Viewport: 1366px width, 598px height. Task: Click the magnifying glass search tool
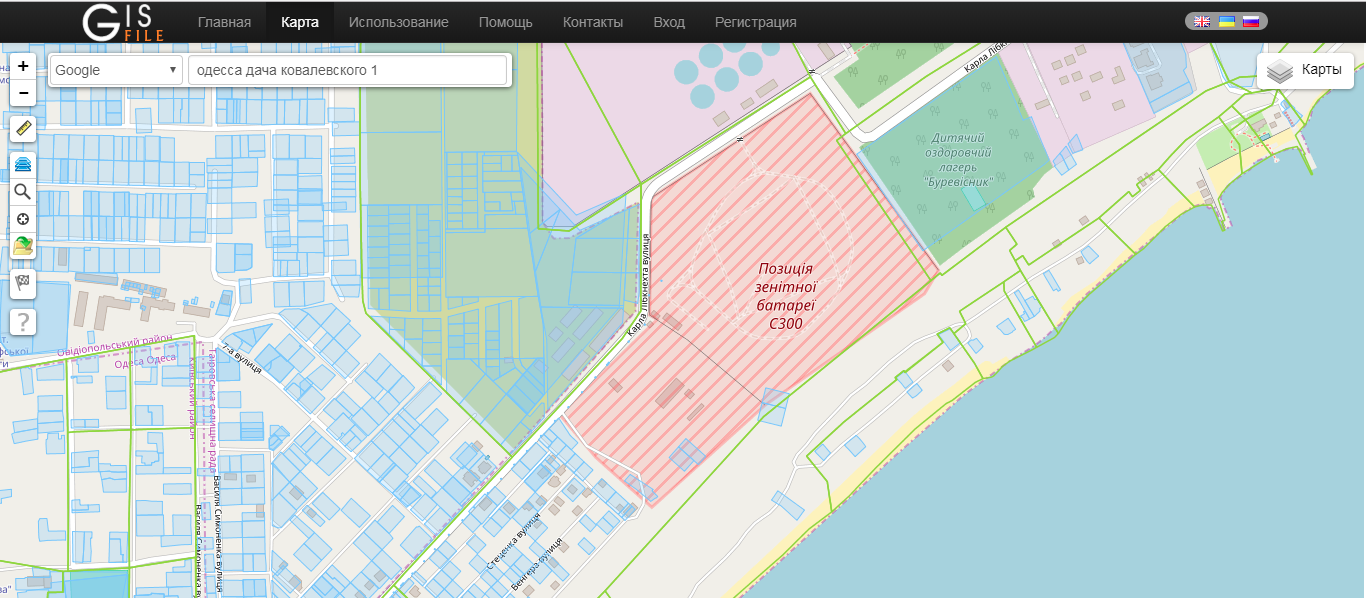point(23,192)
